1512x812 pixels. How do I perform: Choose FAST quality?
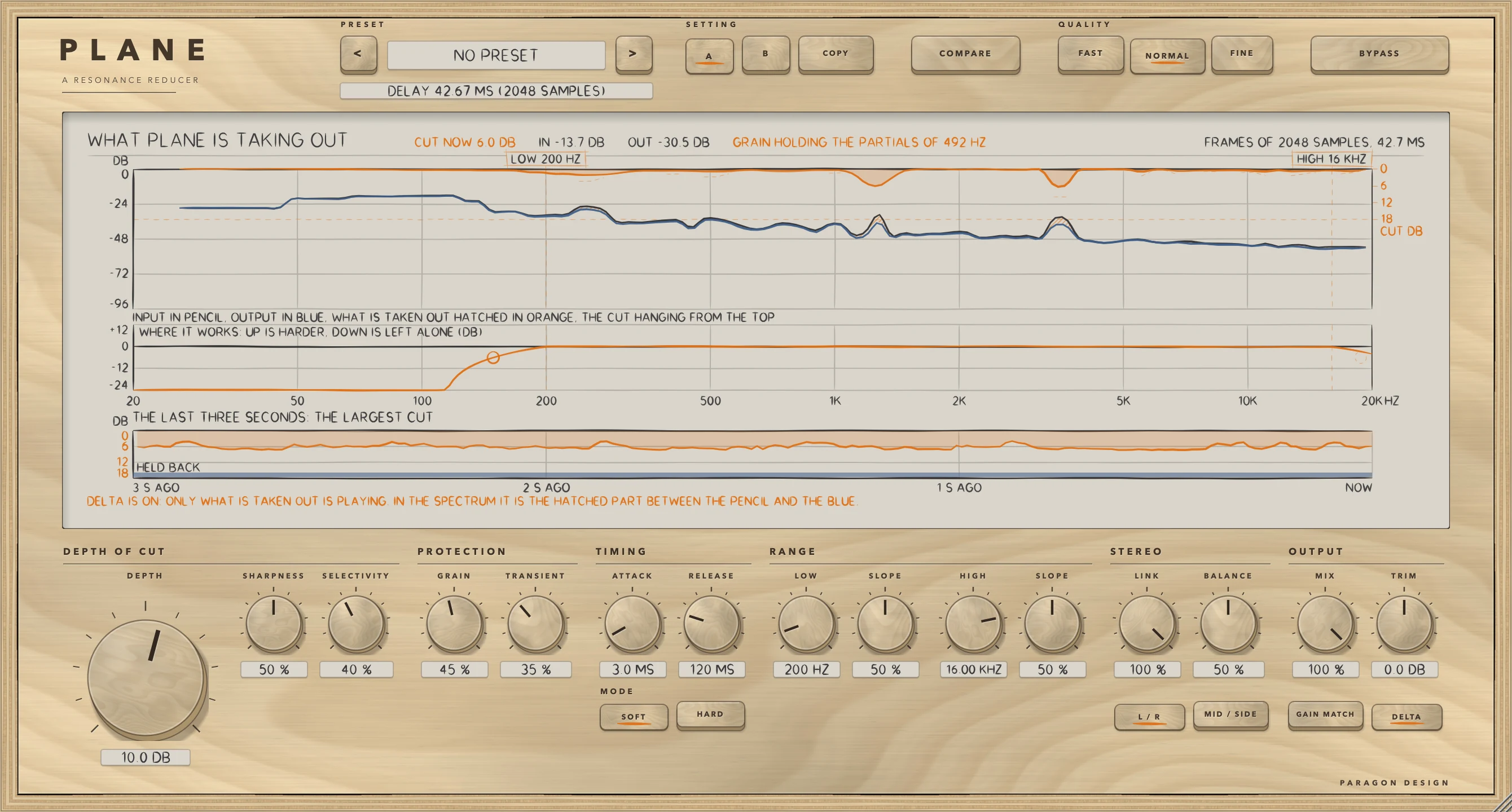[x=1090, y=54]
